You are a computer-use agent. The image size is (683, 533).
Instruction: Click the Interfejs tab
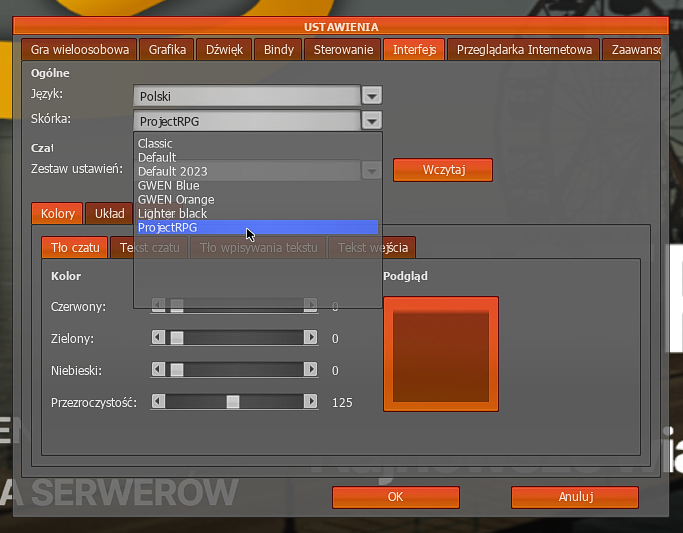(414, 50)
